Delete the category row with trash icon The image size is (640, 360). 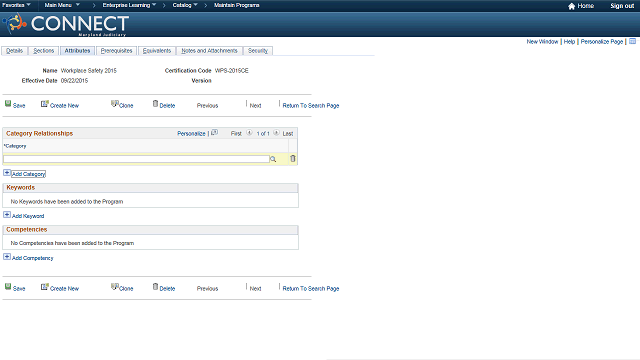[293, 158]
